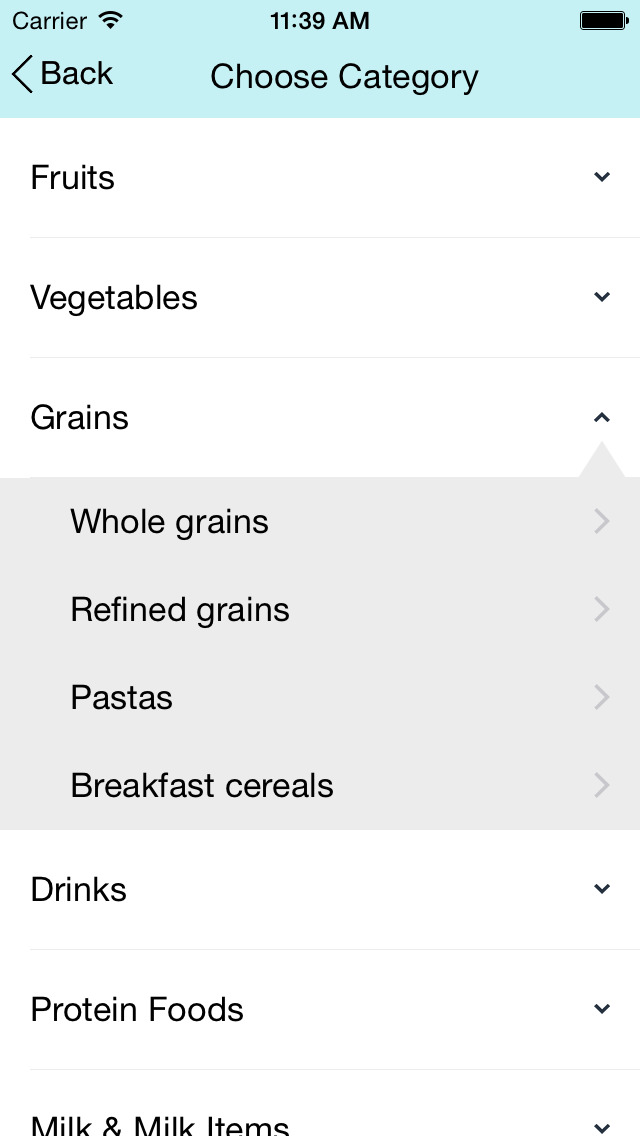Tap the Drinks category label
This screenshot has height=1136, width=640.
(x=78, y=889)
